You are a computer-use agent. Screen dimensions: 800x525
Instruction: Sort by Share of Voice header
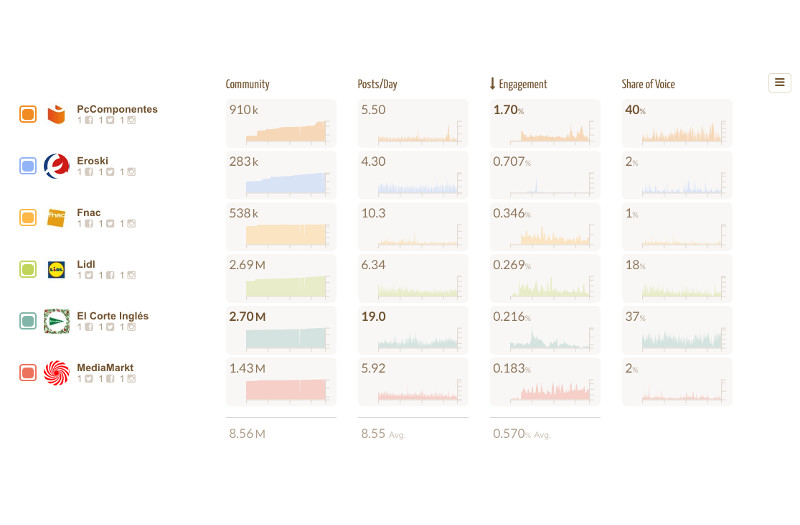pyautogui.click(x=648, y=84)
